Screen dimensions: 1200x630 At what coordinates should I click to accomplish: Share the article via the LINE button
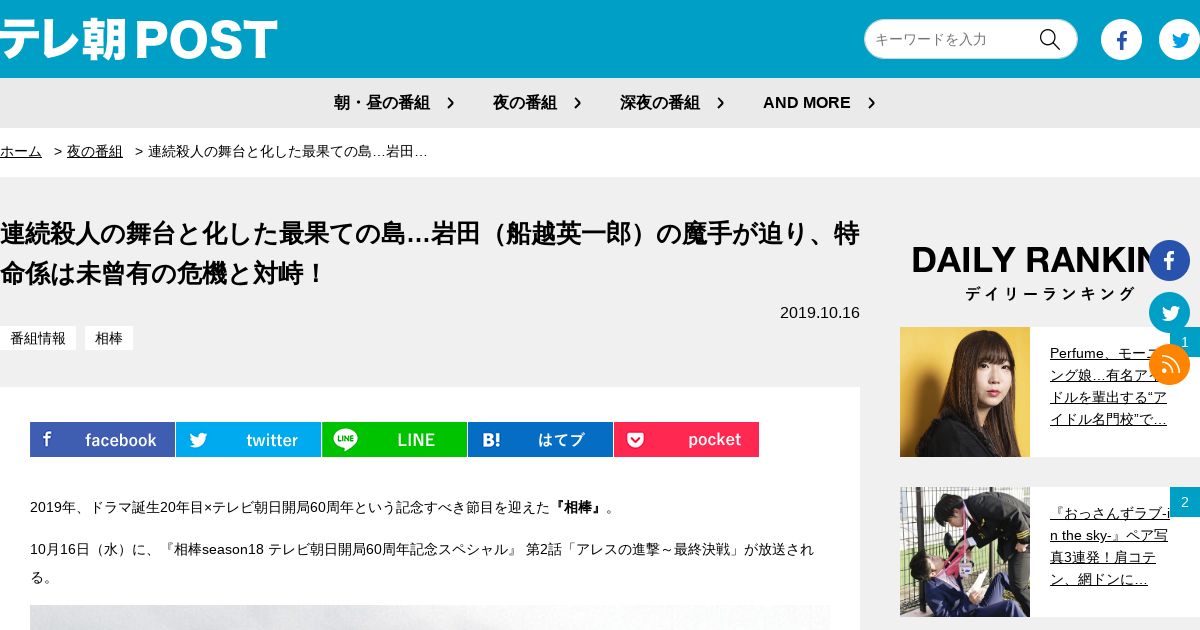click(x=394, y=440)
